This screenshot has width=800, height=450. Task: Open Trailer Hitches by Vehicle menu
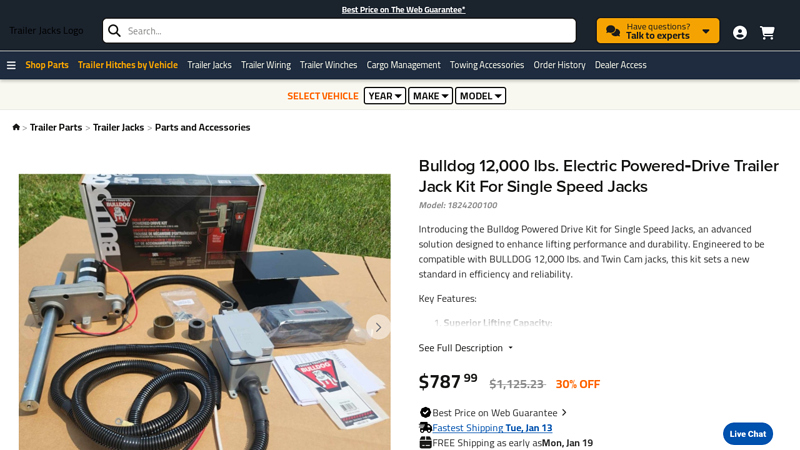click(x=128, y=65)
